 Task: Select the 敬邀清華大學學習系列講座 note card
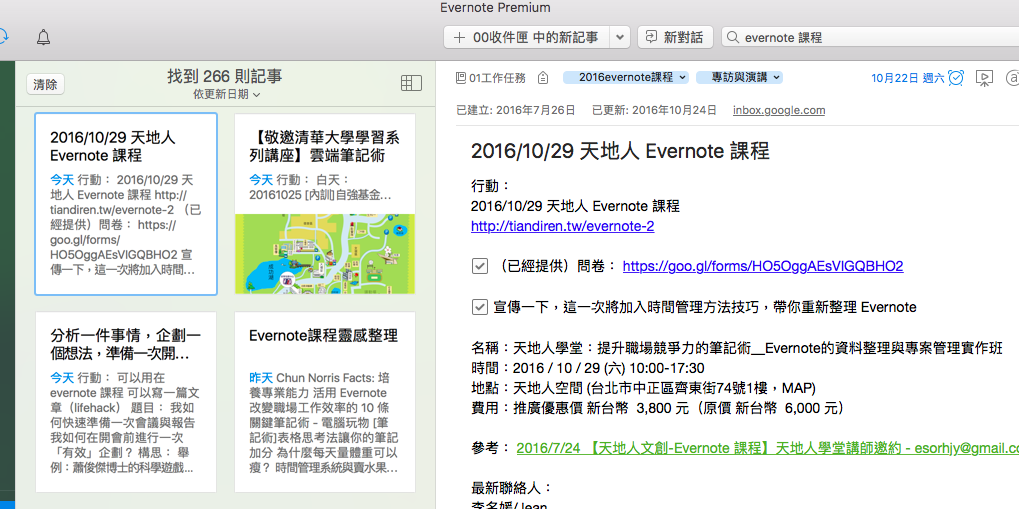tap(325, 204)
